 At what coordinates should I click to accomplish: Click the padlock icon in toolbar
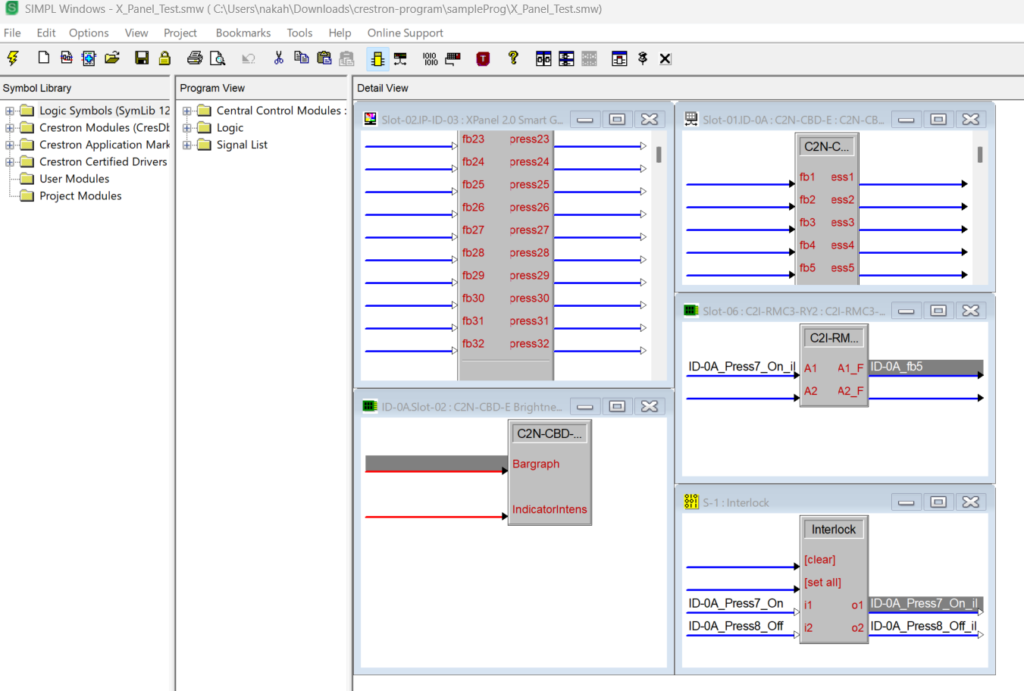tap(163, 58)
